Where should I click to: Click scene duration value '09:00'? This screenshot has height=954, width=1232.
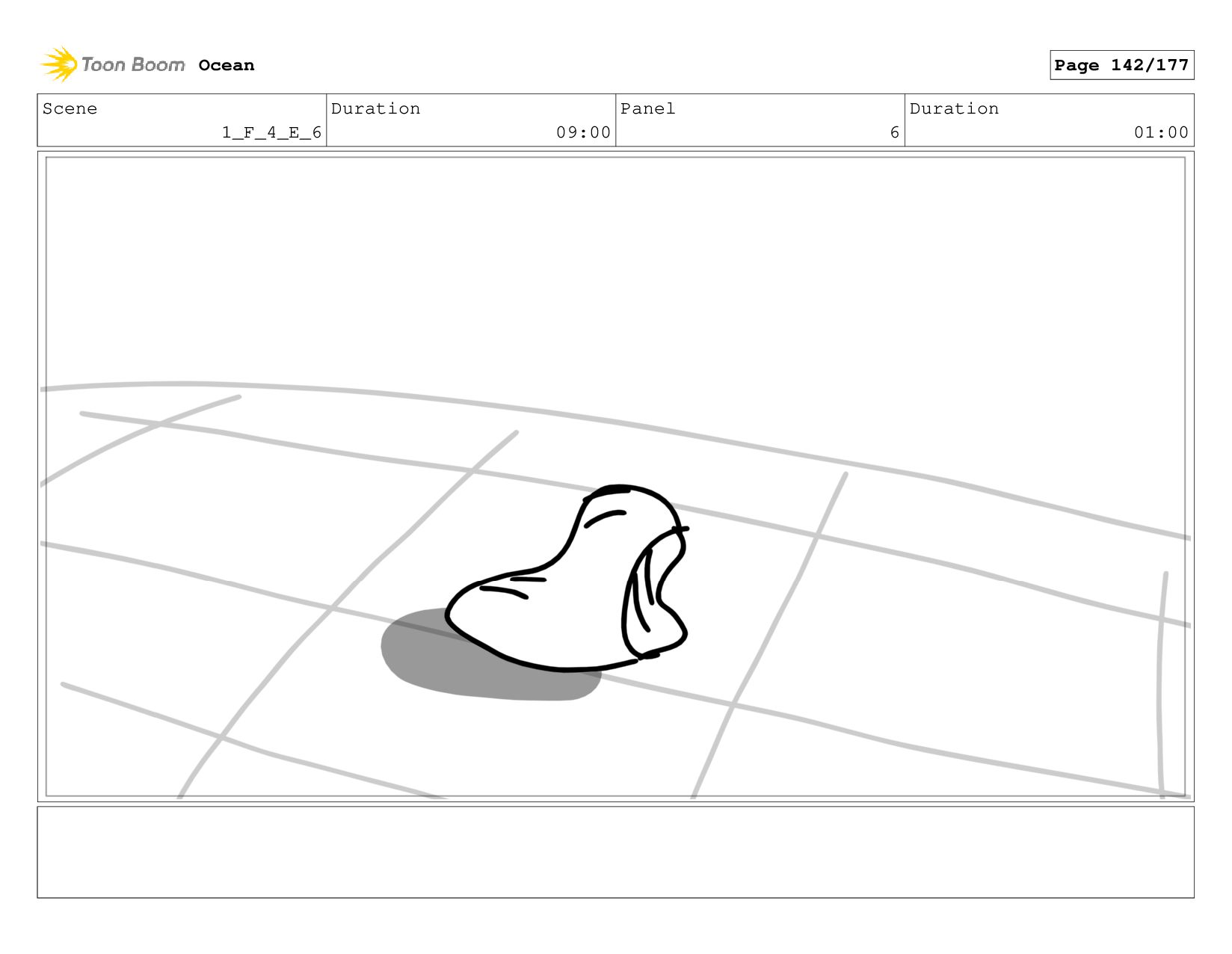tap(583, 132)
